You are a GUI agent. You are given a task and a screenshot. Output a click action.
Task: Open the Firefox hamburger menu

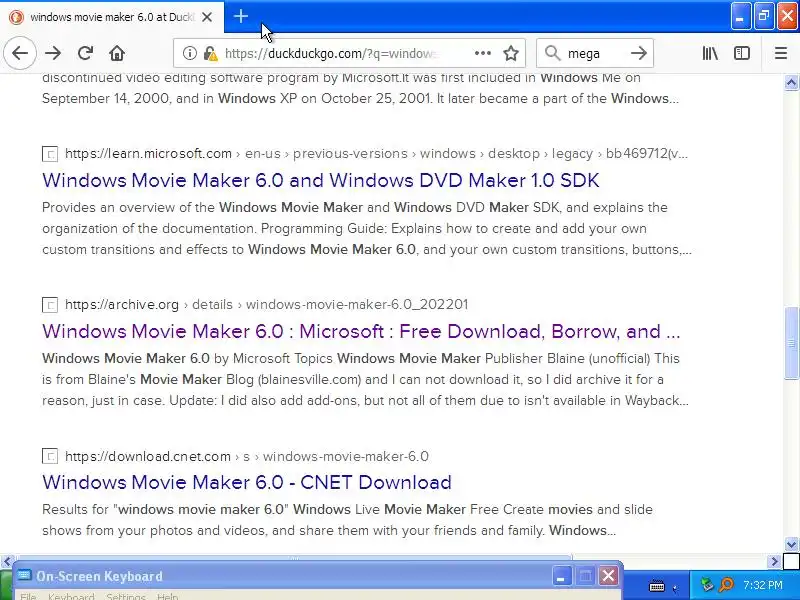(781, 53)
